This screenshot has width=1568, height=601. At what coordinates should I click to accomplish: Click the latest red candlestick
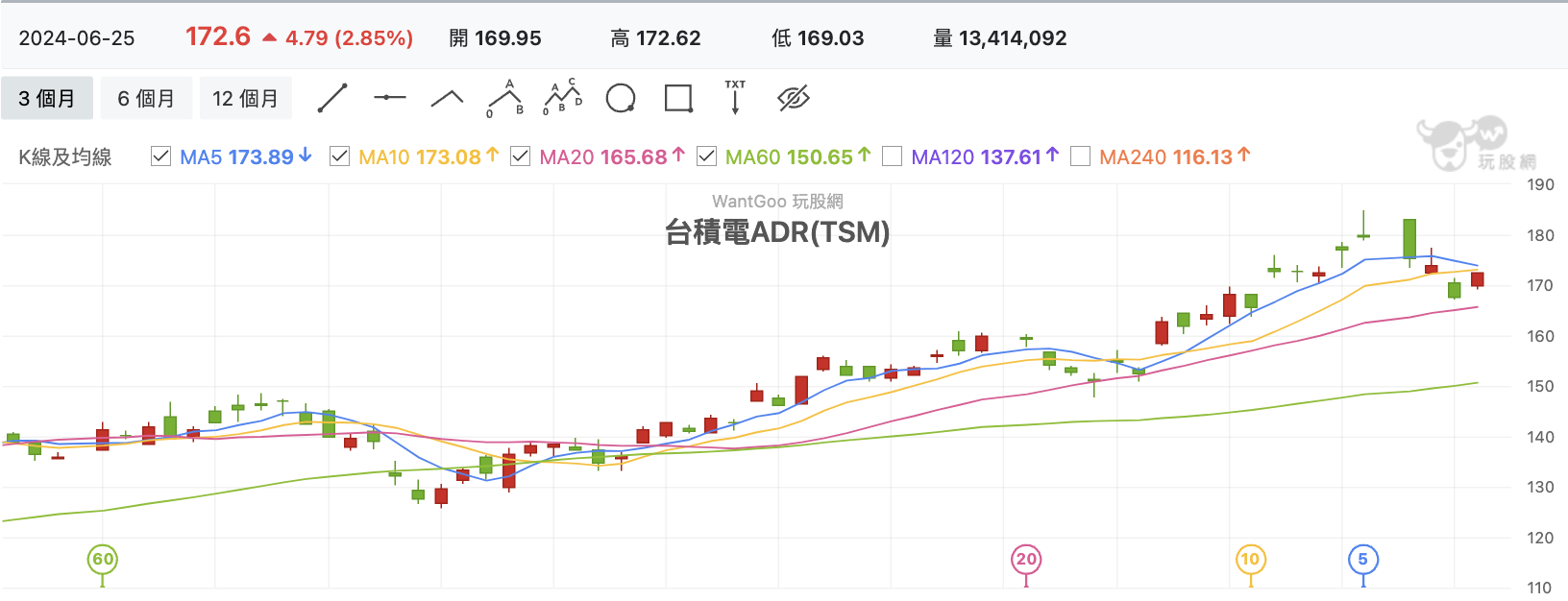(1477, 279)
